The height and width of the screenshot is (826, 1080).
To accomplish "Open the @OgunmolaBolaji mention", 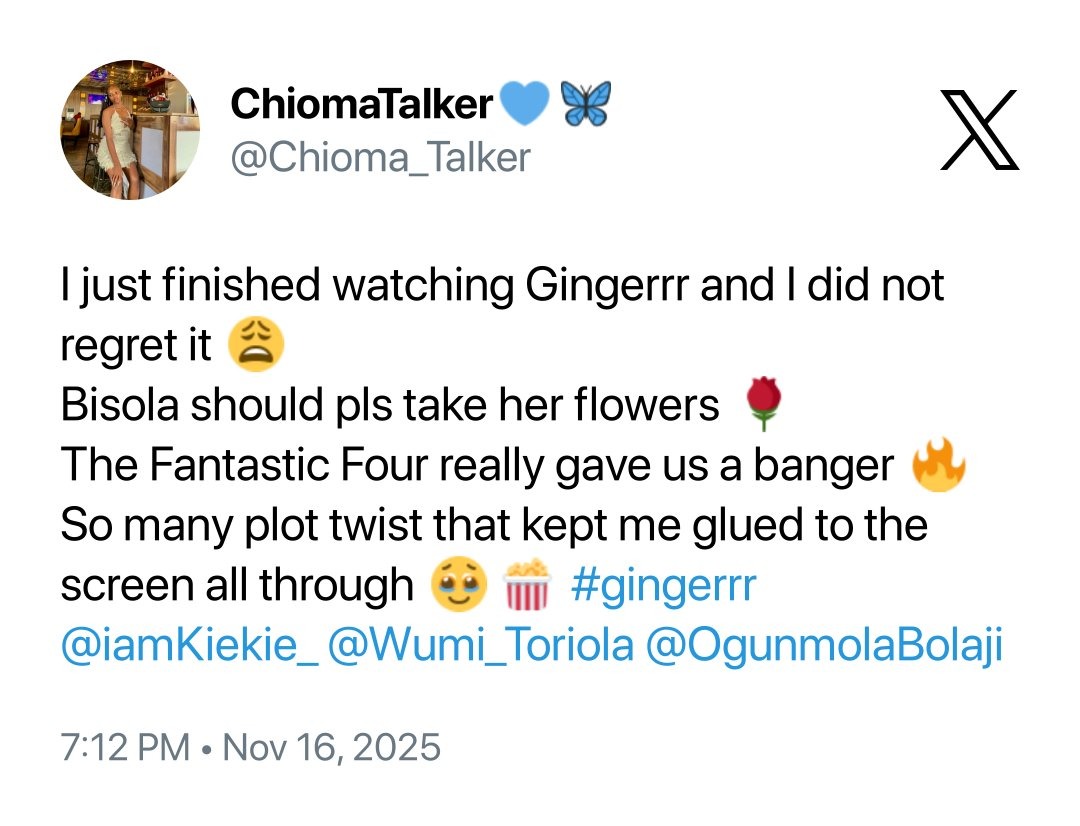I will [x=824, y=646].
